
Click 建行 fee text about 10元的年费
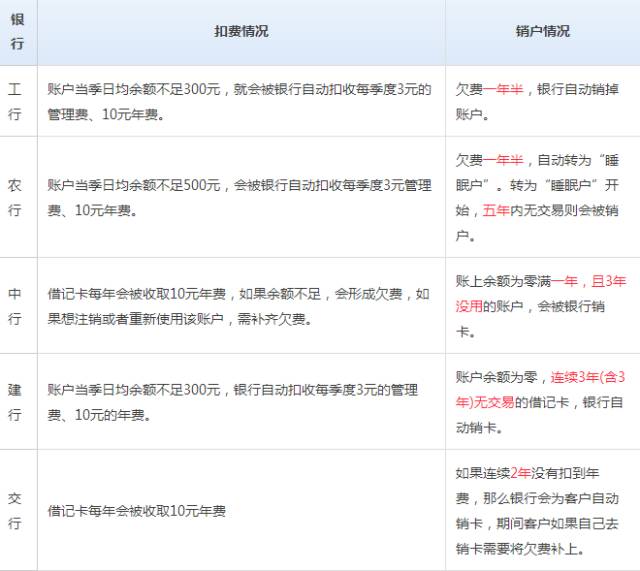click(x=233, y=402)
